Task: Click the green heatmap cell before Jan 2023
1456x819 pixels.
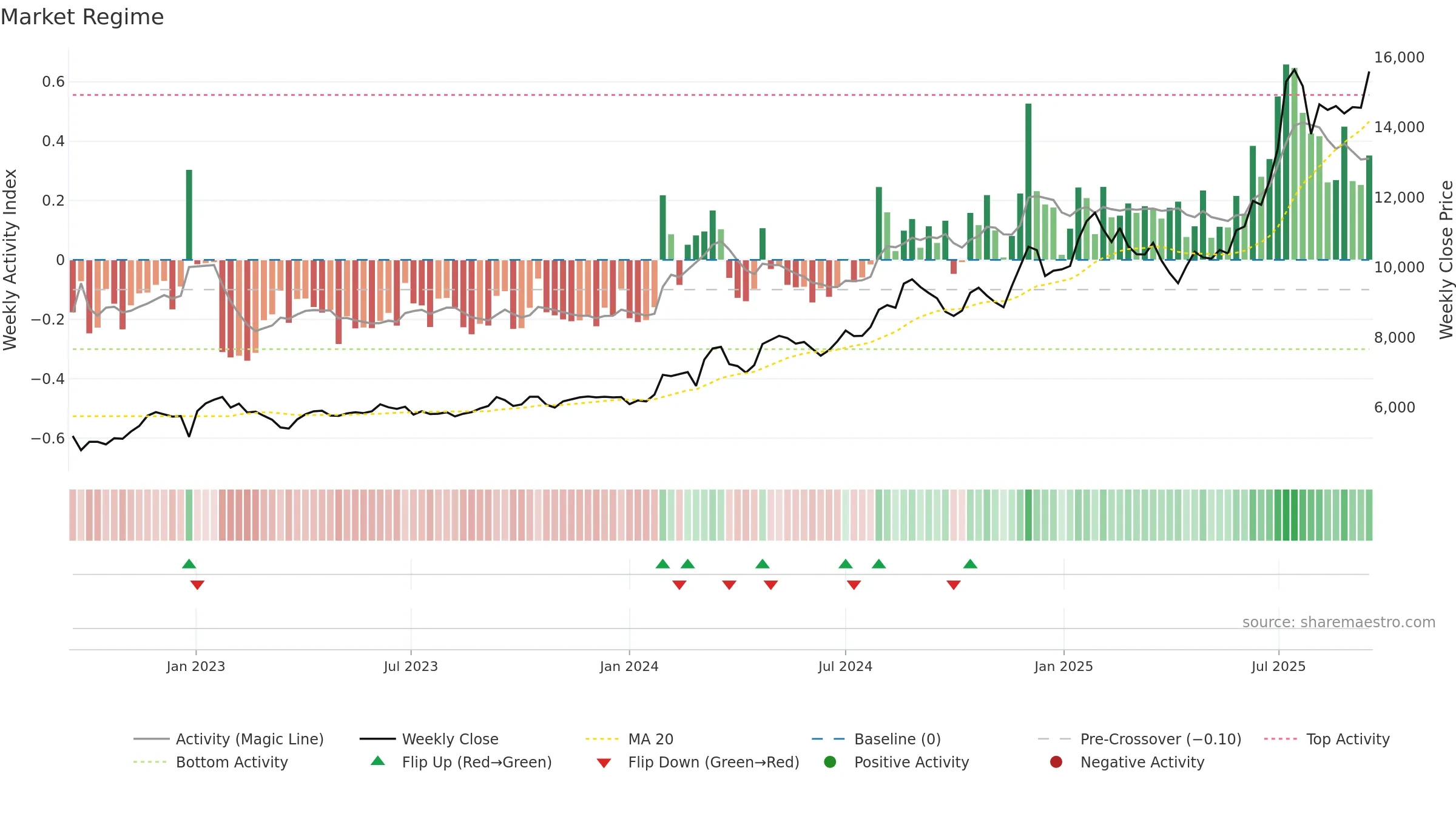Action: pyautogui.click(x=189, y=515)
